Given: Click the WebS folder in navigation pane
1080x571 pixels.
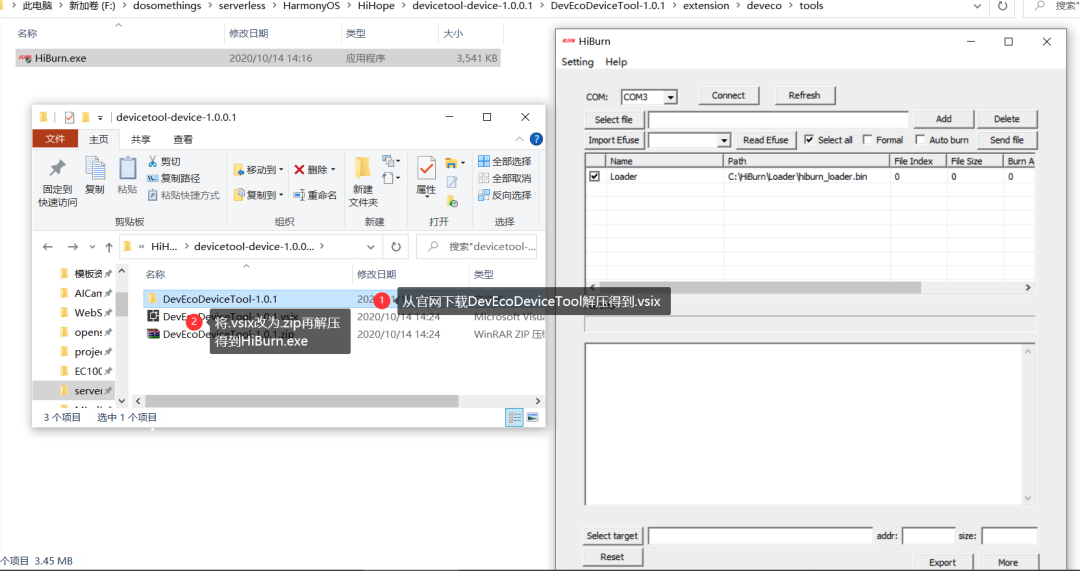Looking at the screenshot, I should point(87,313).
